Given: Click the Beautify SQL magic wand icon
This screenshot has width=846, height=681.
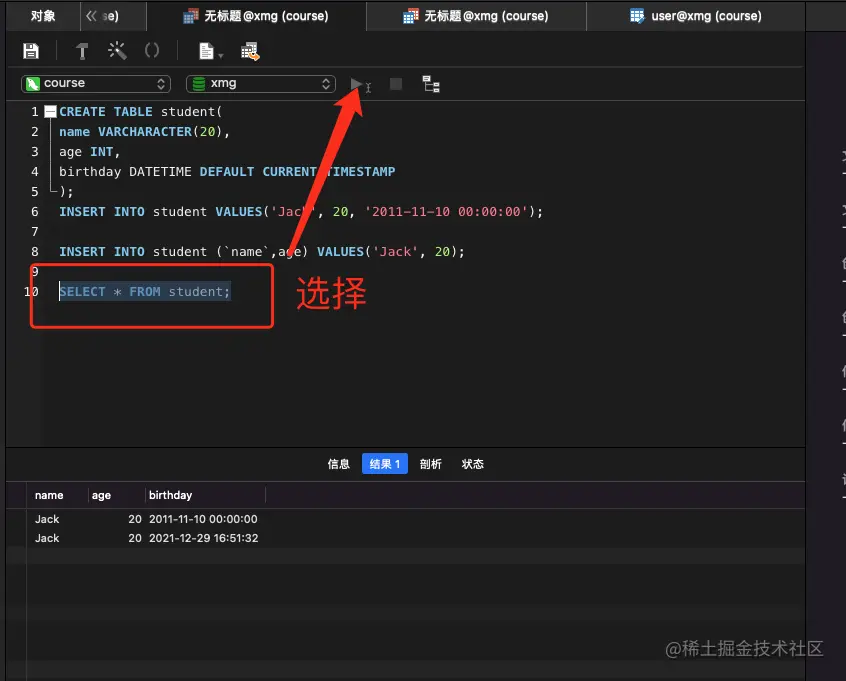Looking at the screenshot, I should pyautogui.click(x=117, y=51).
